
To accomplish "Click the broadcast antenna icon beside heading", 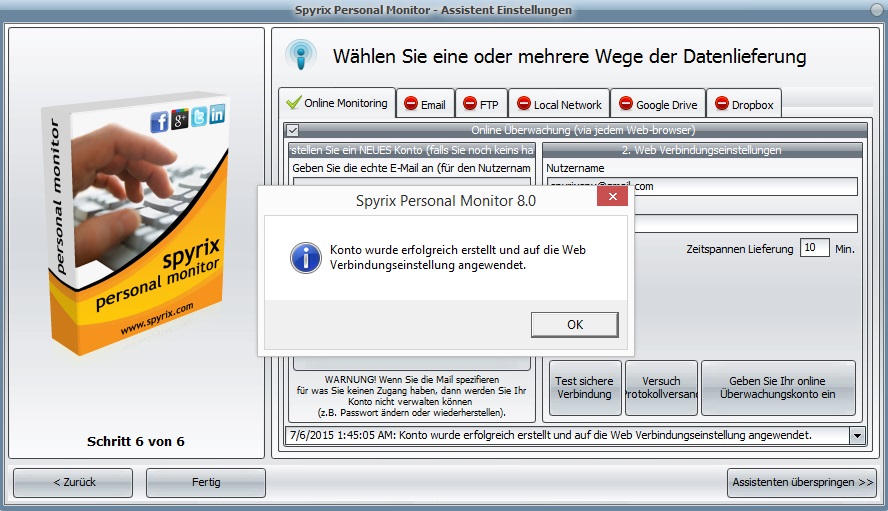I will click(301, 55).
